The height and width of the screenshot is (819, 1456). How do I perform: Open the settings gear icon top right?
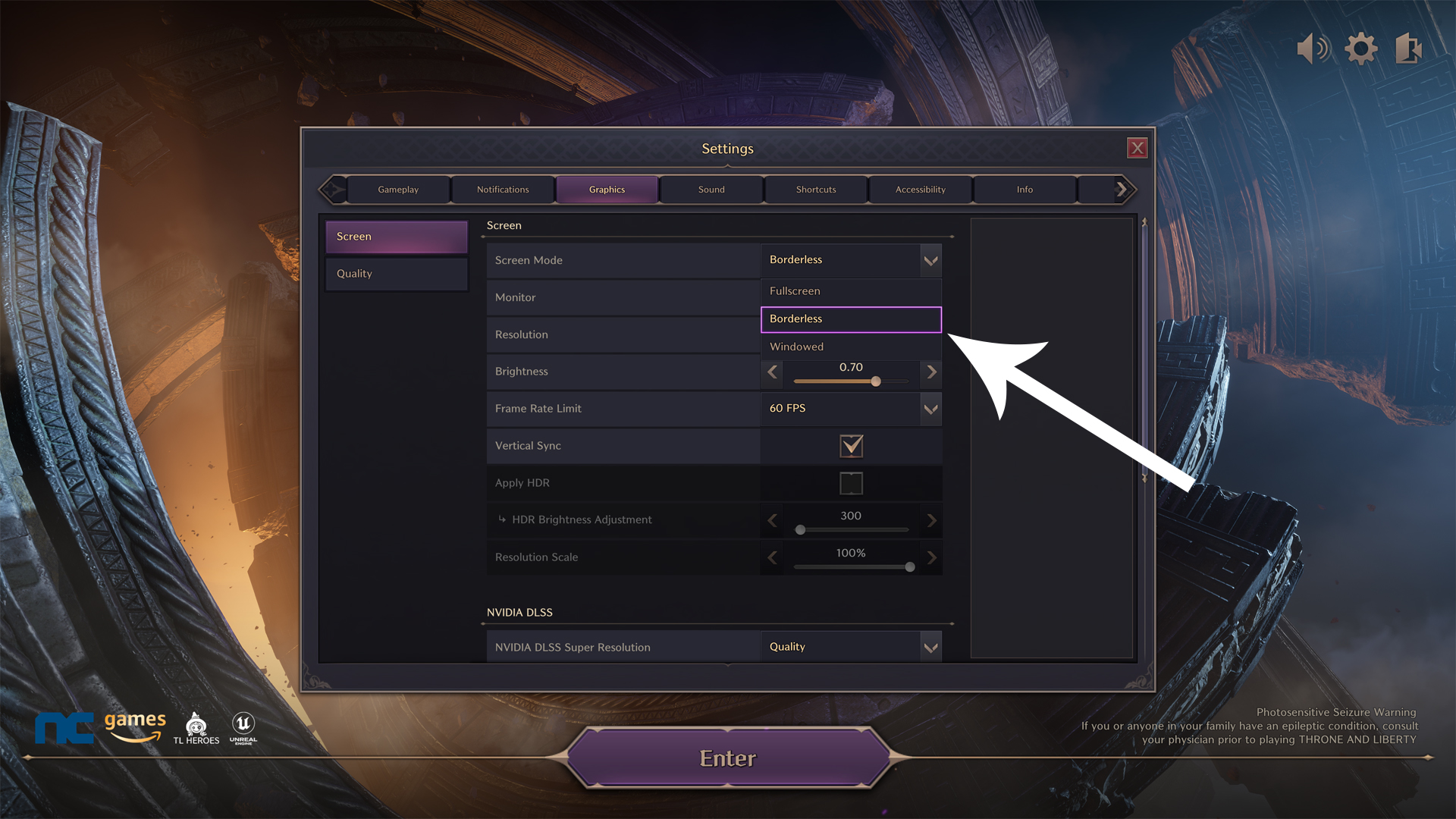tap(1361, 48)
